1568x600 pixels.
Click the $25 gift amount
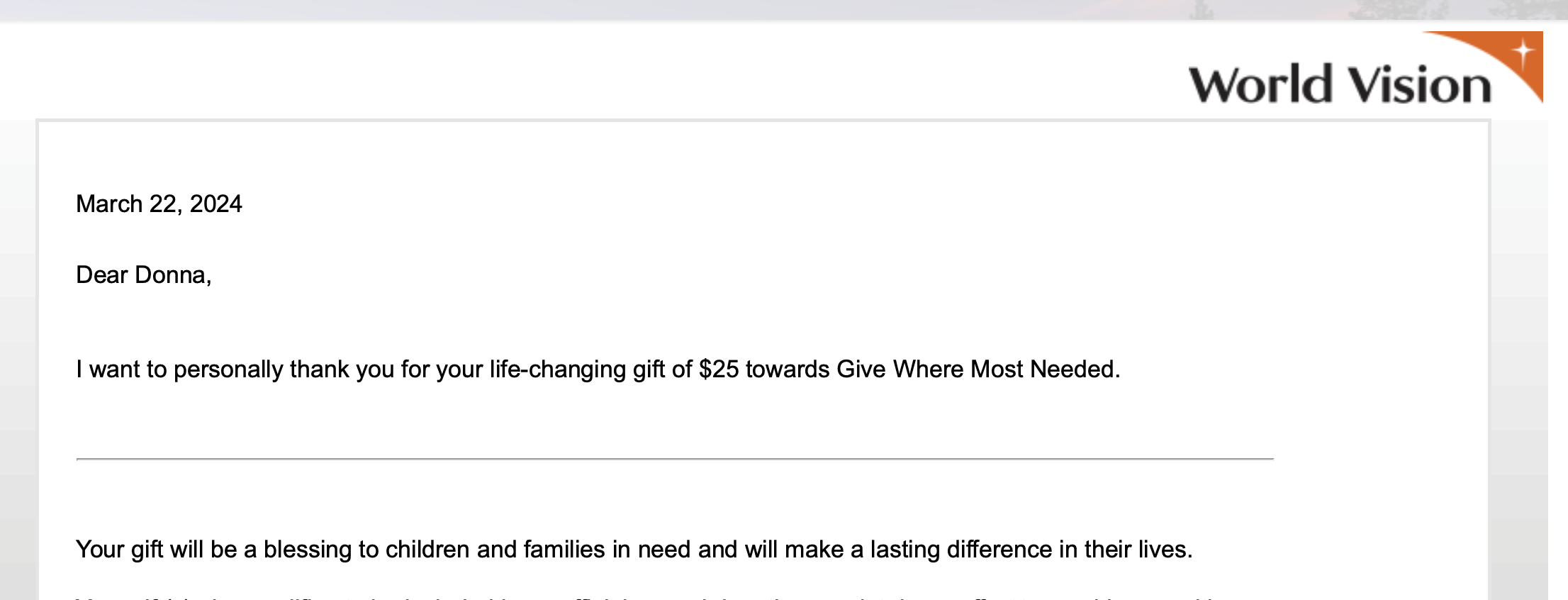[x=718, y=370]
